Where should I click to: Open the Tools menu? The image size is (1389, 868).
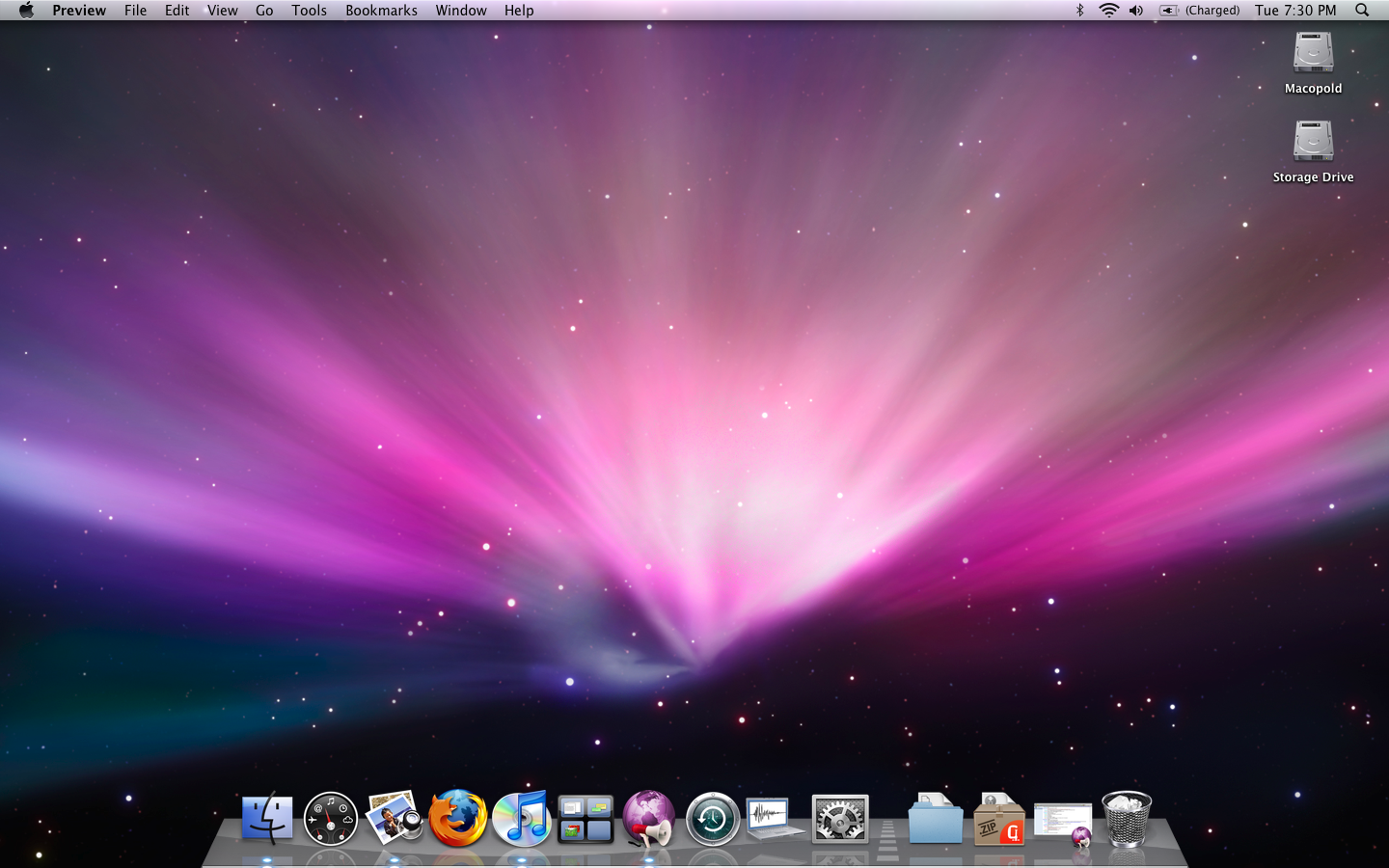[x=309, y=10]
